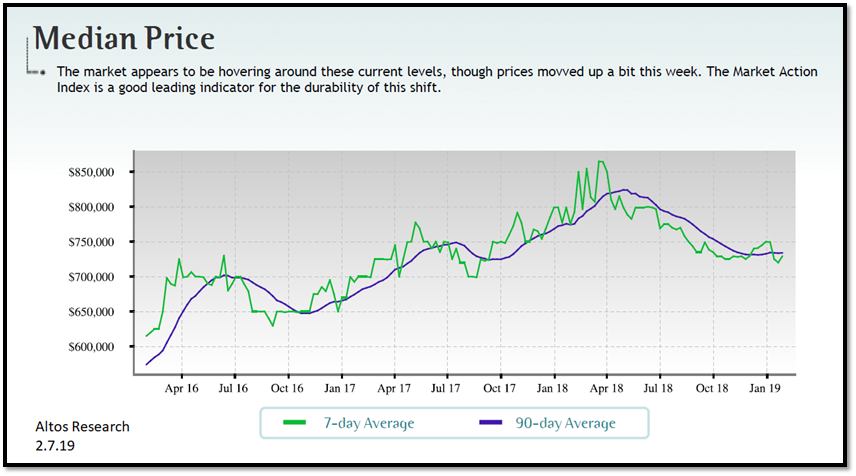Click the Altos Research source text
The image size is (856, 476).
79,426
